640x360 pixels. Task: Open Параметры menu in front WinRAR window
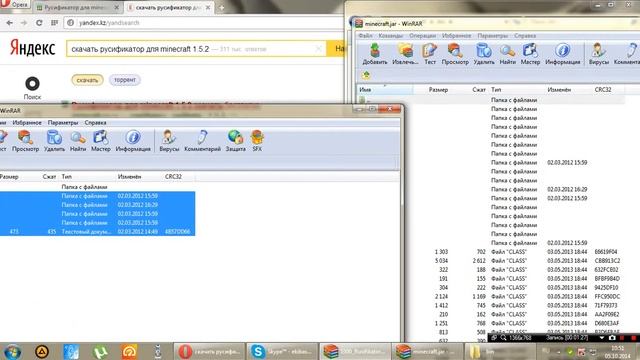(63, 122)
